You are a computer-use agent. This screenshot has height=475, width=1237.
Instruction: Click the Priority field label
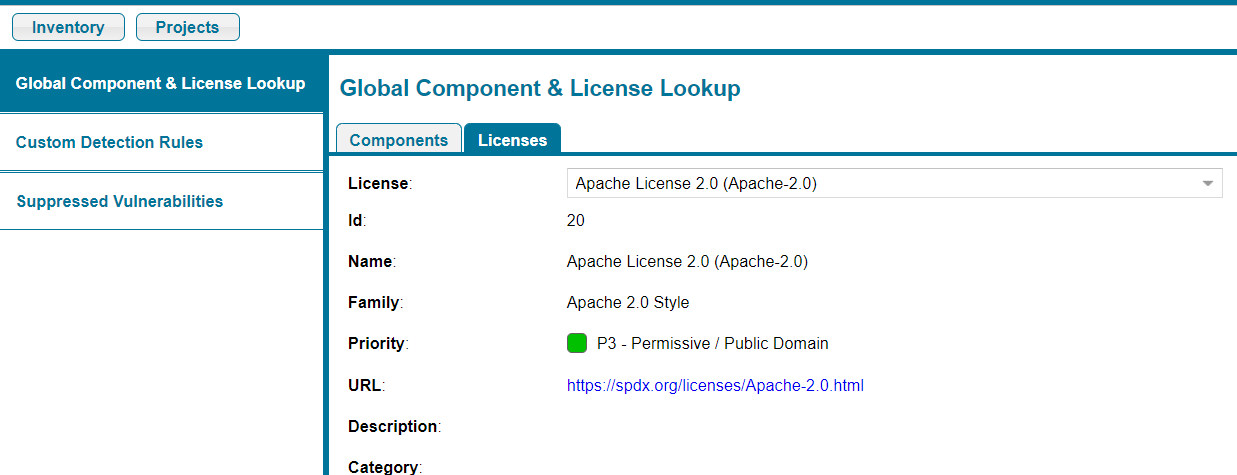(x=378, y=343)
